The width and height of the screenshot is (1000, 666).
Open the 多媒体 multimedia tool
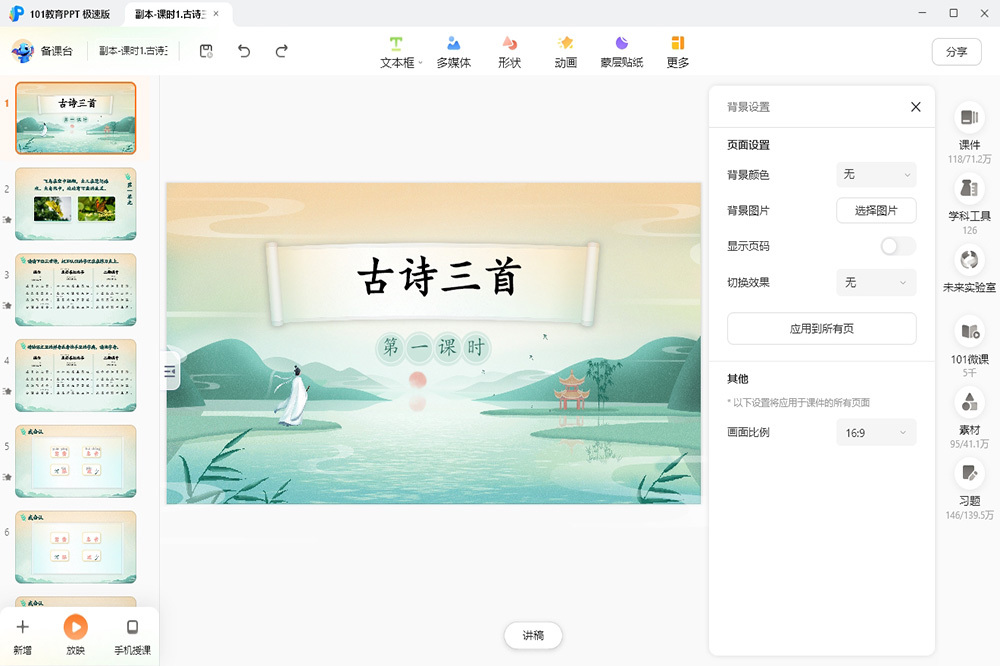[x=453, y=51]
